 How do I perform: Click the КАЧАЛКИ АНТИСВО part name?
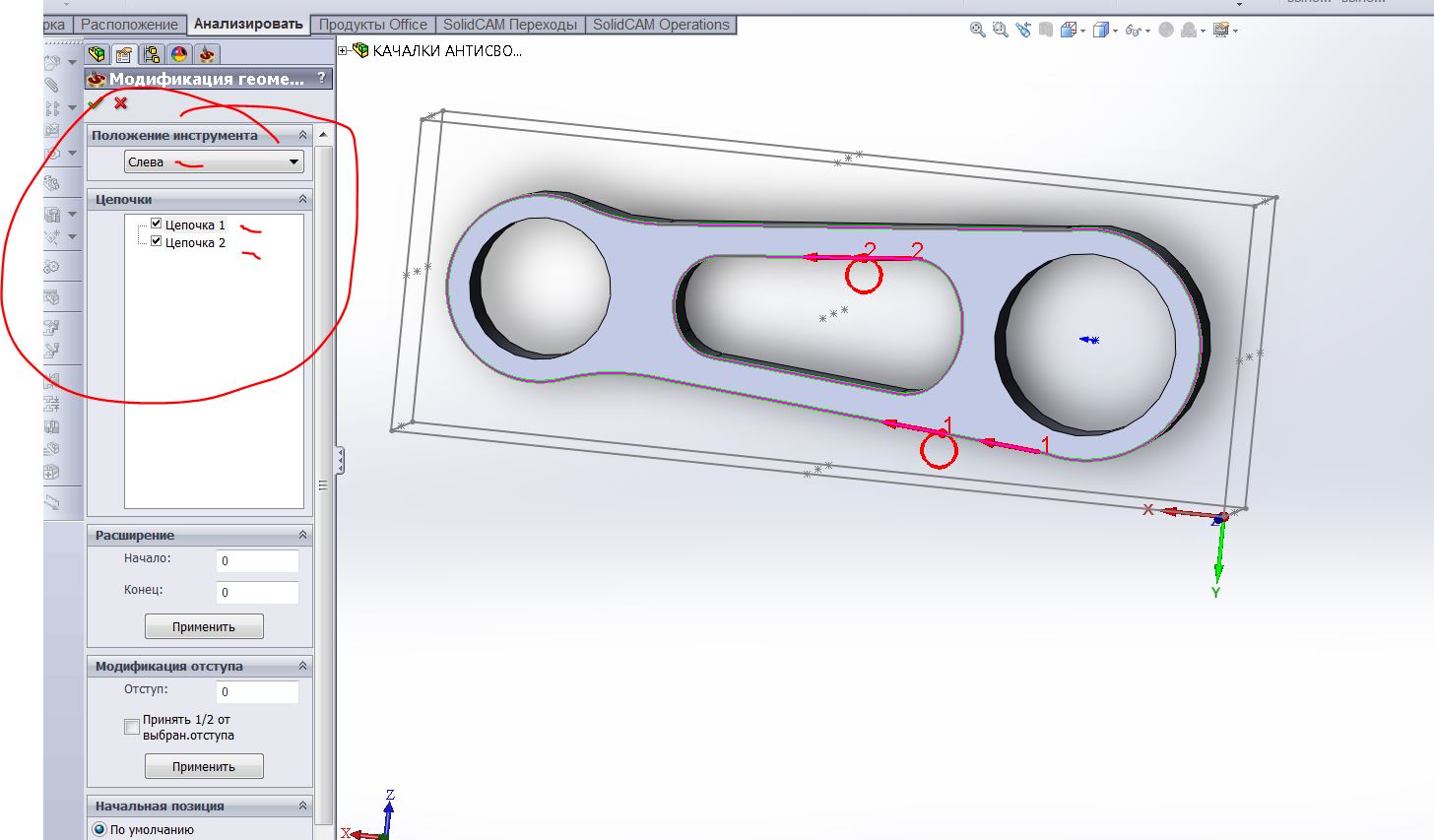[448, 50]
